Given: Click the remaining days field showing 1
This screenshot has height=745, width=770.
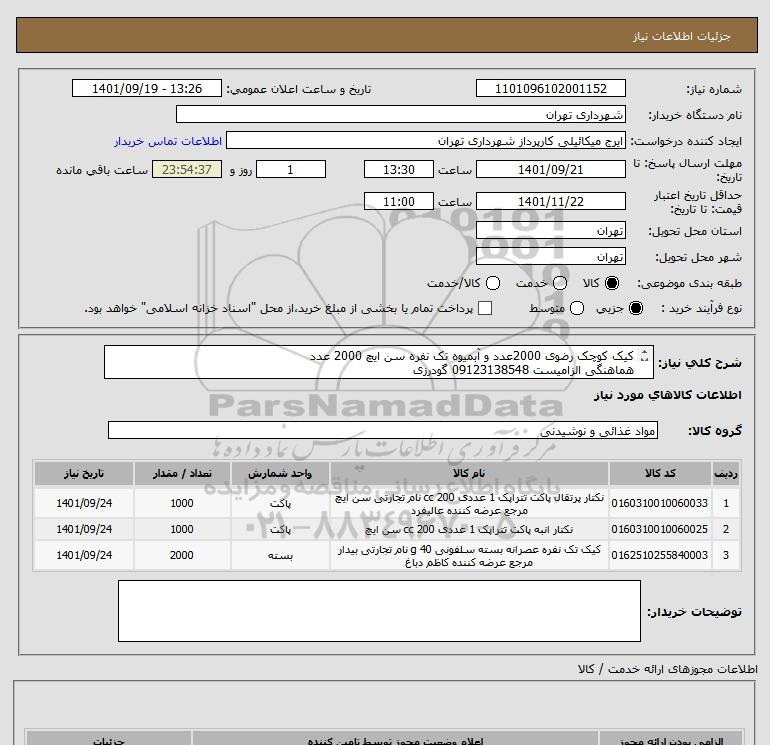Looking at the screenshot, I should (x=291, y=169).
